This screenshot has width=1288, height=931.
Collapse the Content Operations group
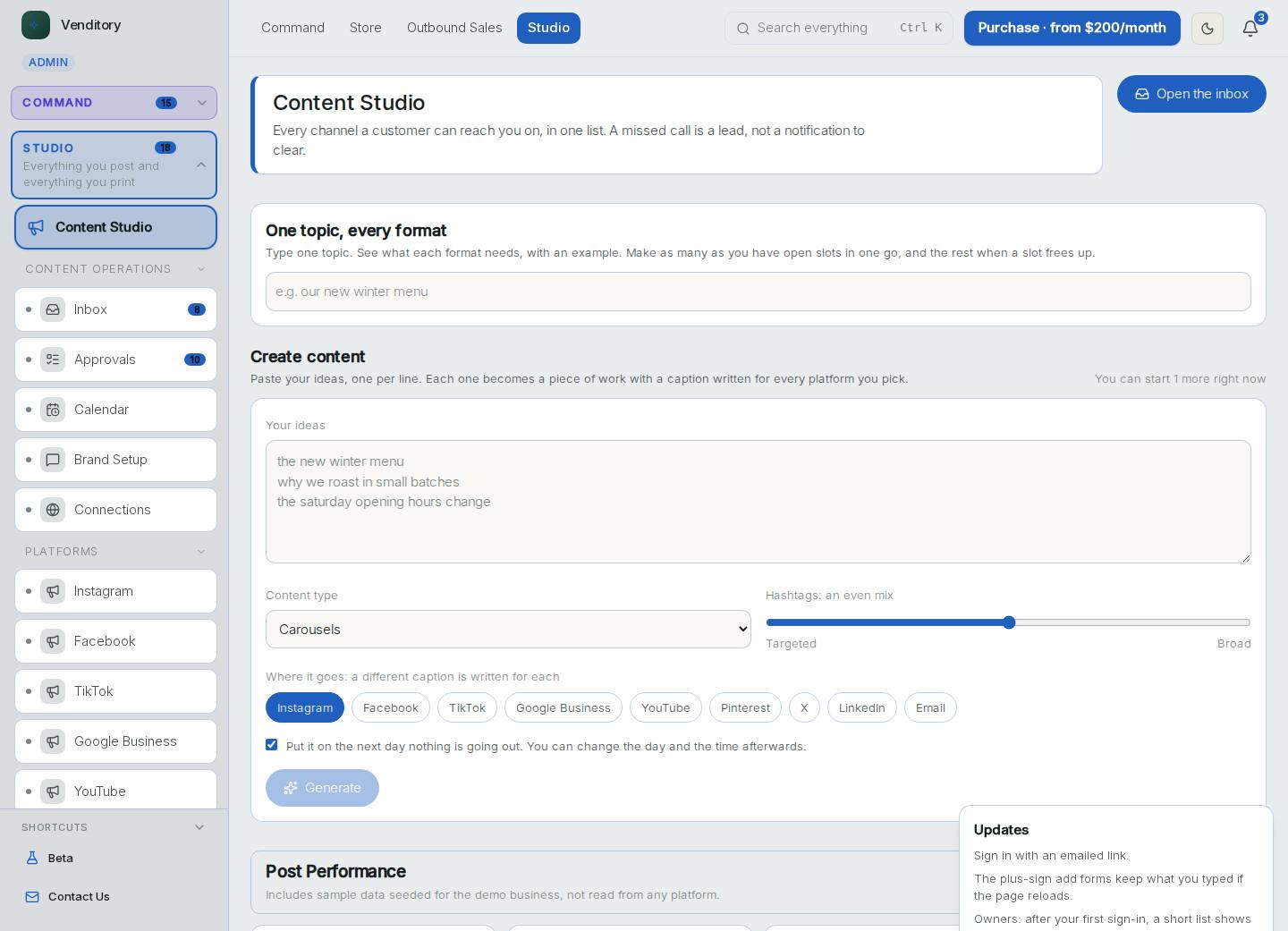point(115,269)
